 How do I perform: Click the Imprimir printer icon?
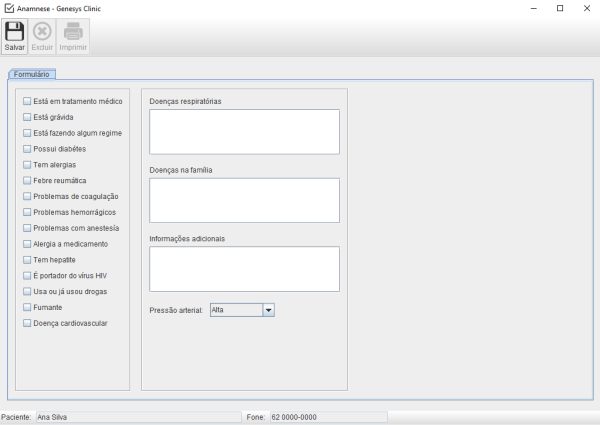(x=73, y=31)
